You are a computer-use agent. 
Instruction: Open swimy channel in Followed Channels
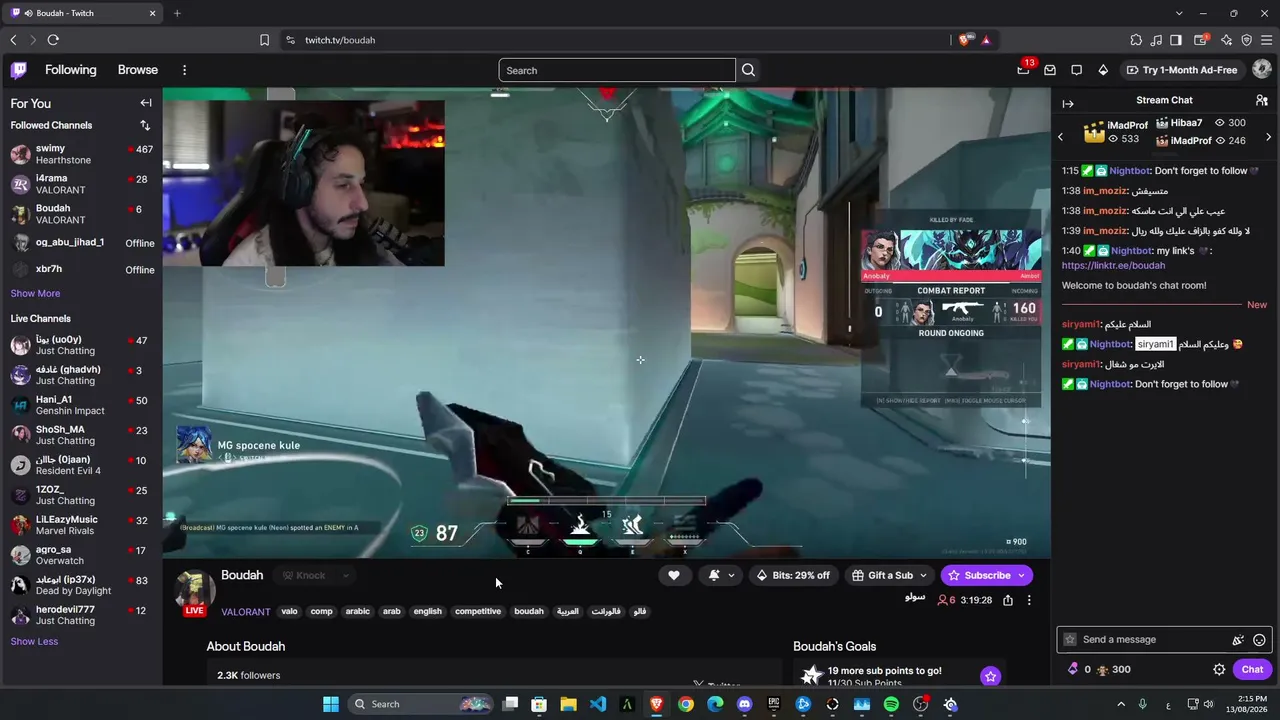pos(81,154)
